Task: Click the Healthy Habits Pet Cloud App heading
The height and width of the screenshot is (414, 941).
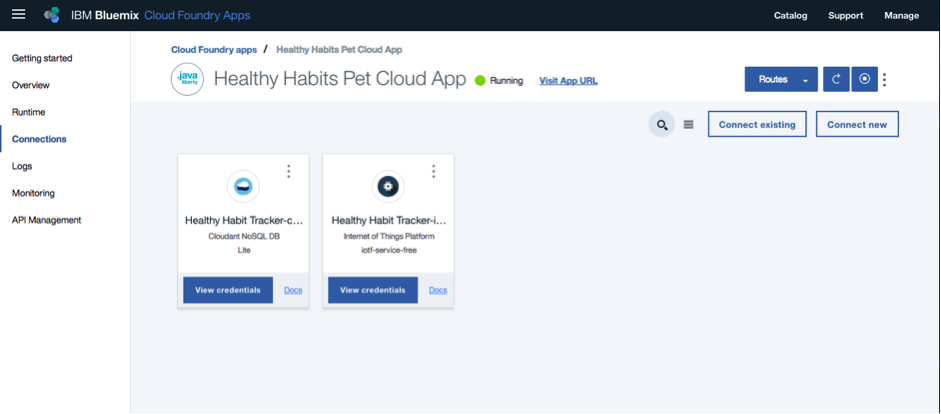Action: tap(340, 79)
